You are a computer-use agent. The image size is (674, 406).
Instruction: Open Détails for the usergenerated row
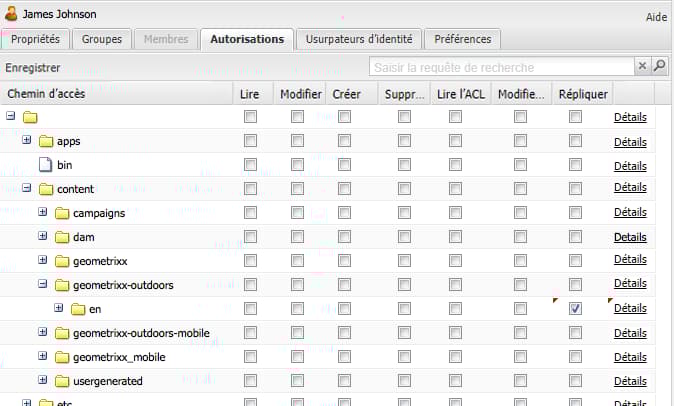(630, 381)
